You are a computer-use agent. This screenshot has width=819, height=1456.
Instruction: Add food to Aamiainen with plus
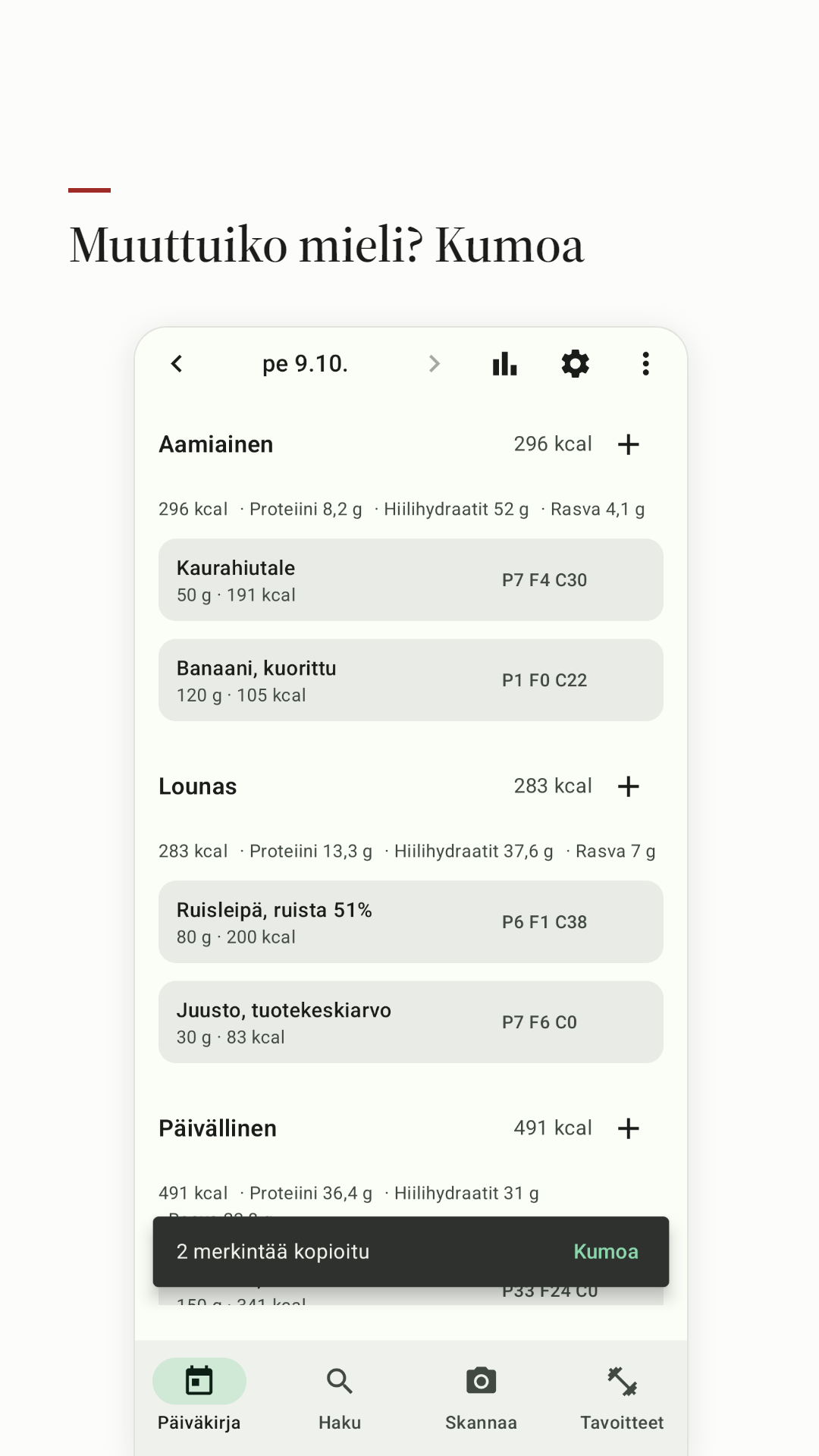pos(628,444)
